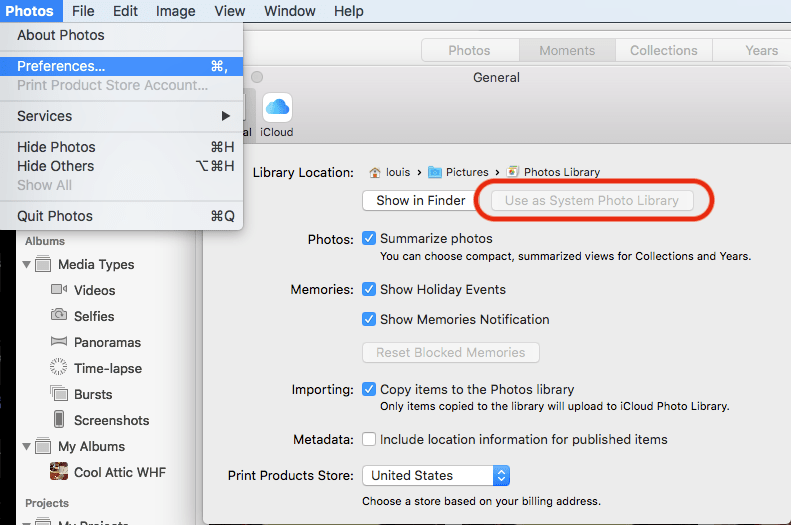Switch to the Collections tab
The image size is (791, 525).
(x=663, y=50)
